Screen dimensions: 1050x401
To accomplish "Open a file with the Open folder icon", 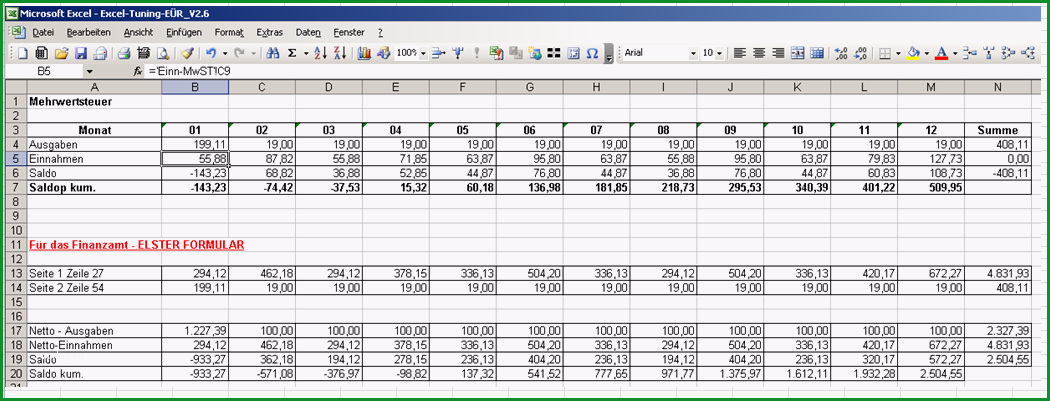I will coord(62,53).
